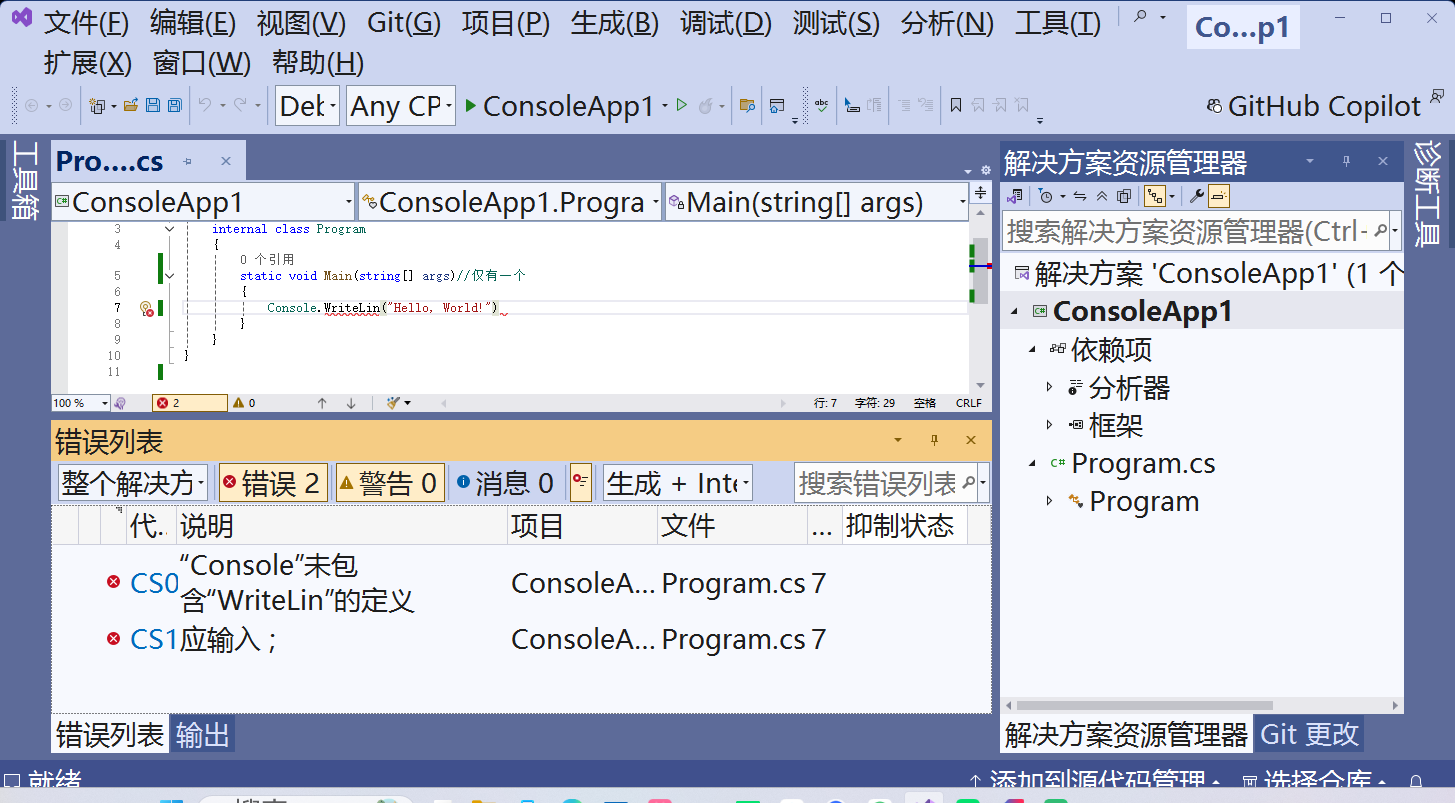Switch to the 输出 tab
1455x803 pixels.
click(203, 735)
